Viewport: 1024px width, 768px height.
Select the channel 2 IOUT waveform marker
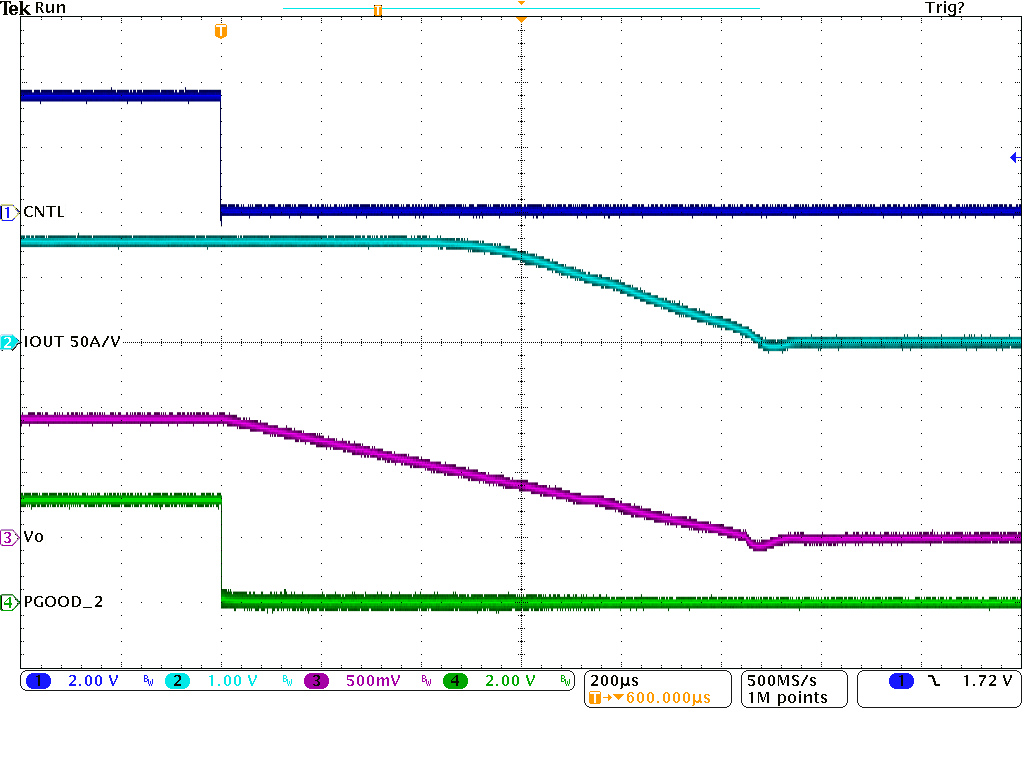9,343
